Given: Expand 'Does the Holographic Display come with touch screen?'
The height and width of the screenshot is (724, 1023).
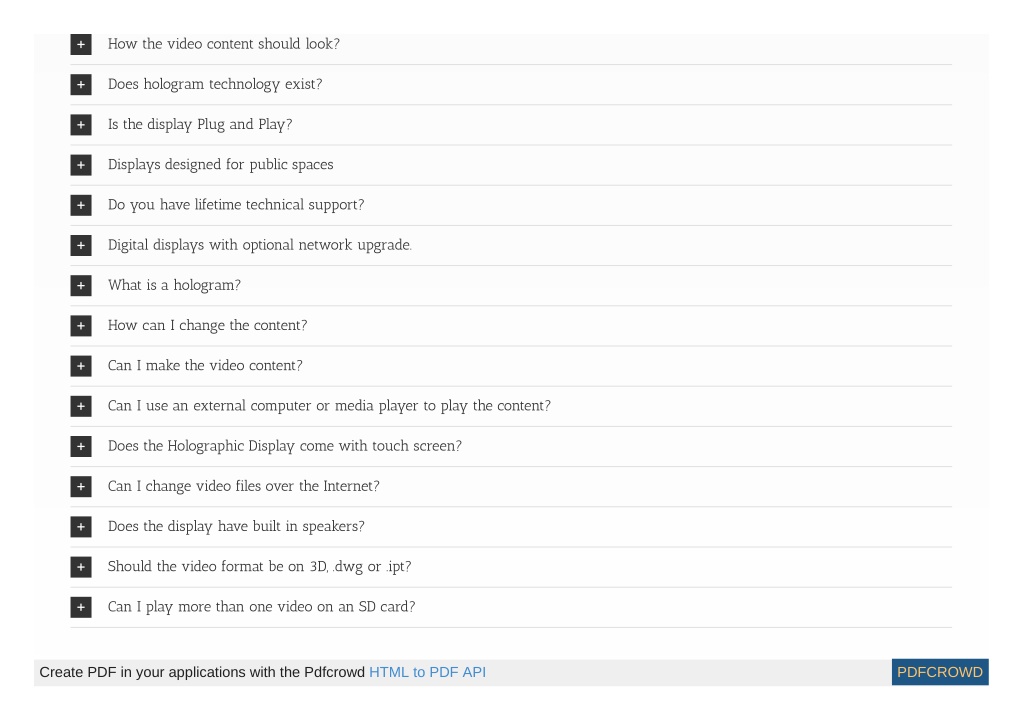Looking at the screenshot, I should pos(284,446).
